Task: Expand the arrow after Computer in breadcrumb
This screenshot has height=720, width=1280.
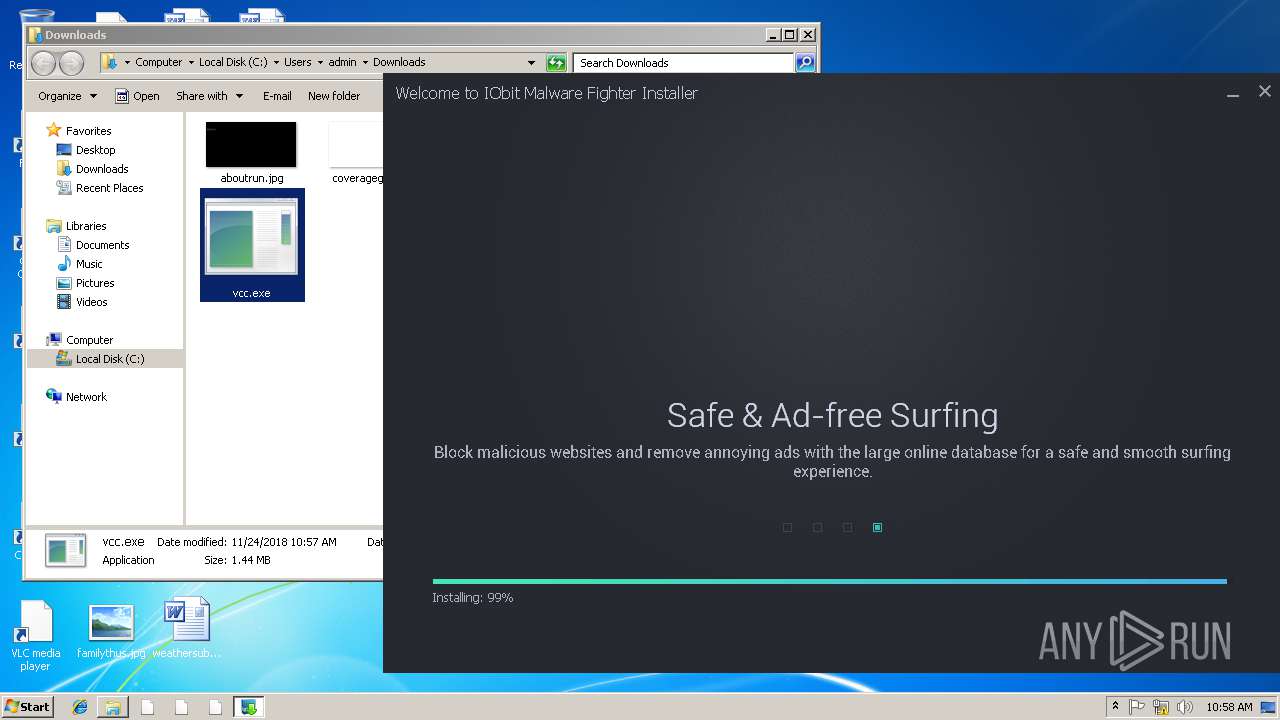Action: tap(190, 62)
